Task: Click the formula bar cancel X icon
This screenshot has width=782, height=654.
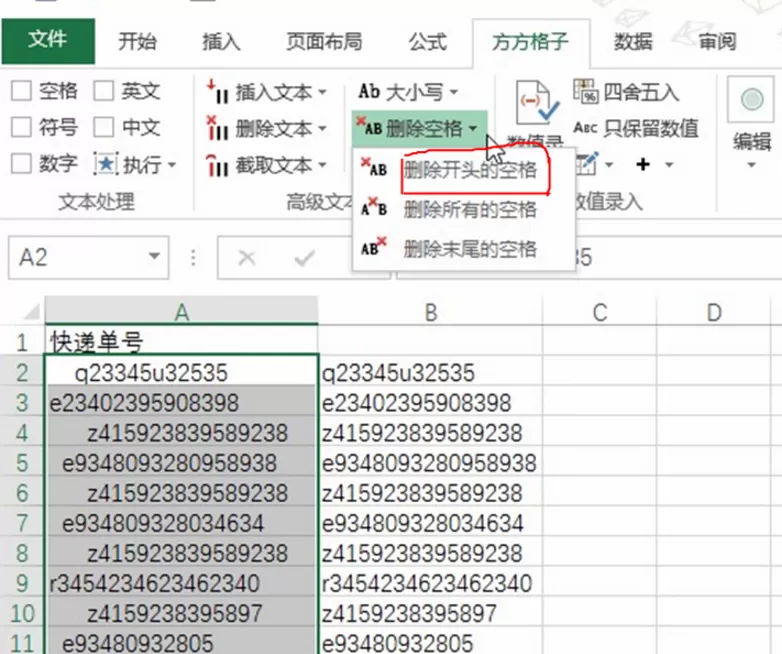Action: (247, 258)
